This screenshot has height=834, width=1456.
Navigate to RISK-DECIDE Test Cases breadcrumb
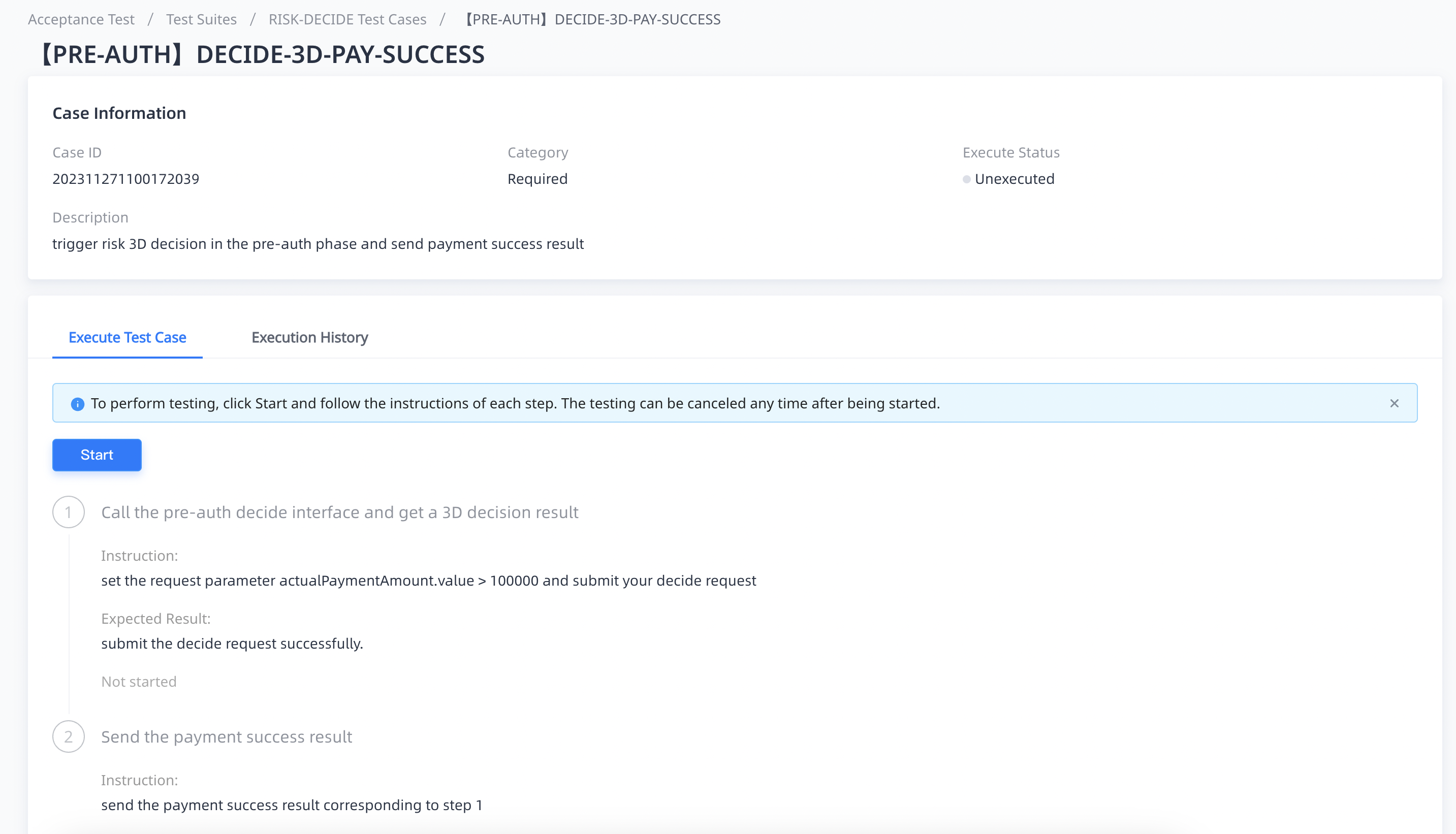347,19
